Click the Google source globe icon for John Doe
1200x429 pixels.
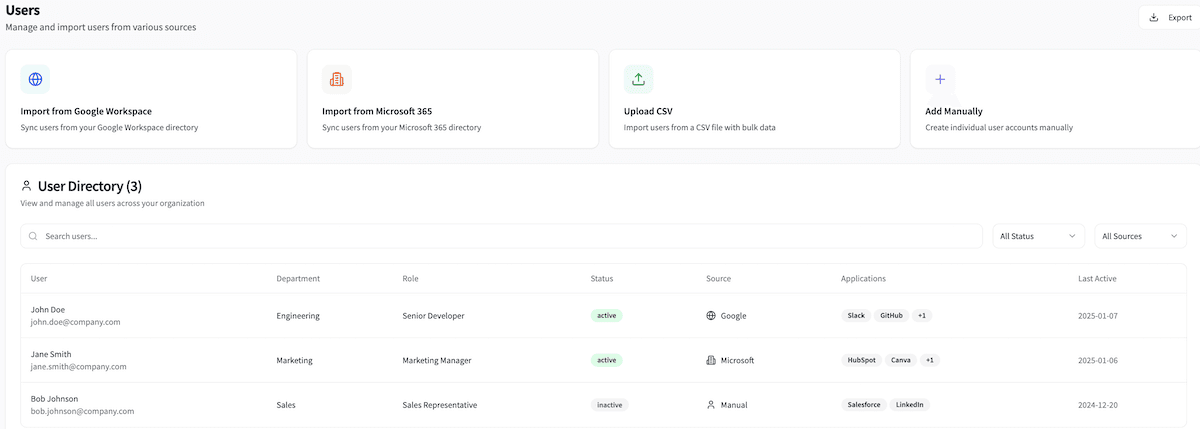coord(711,316)
